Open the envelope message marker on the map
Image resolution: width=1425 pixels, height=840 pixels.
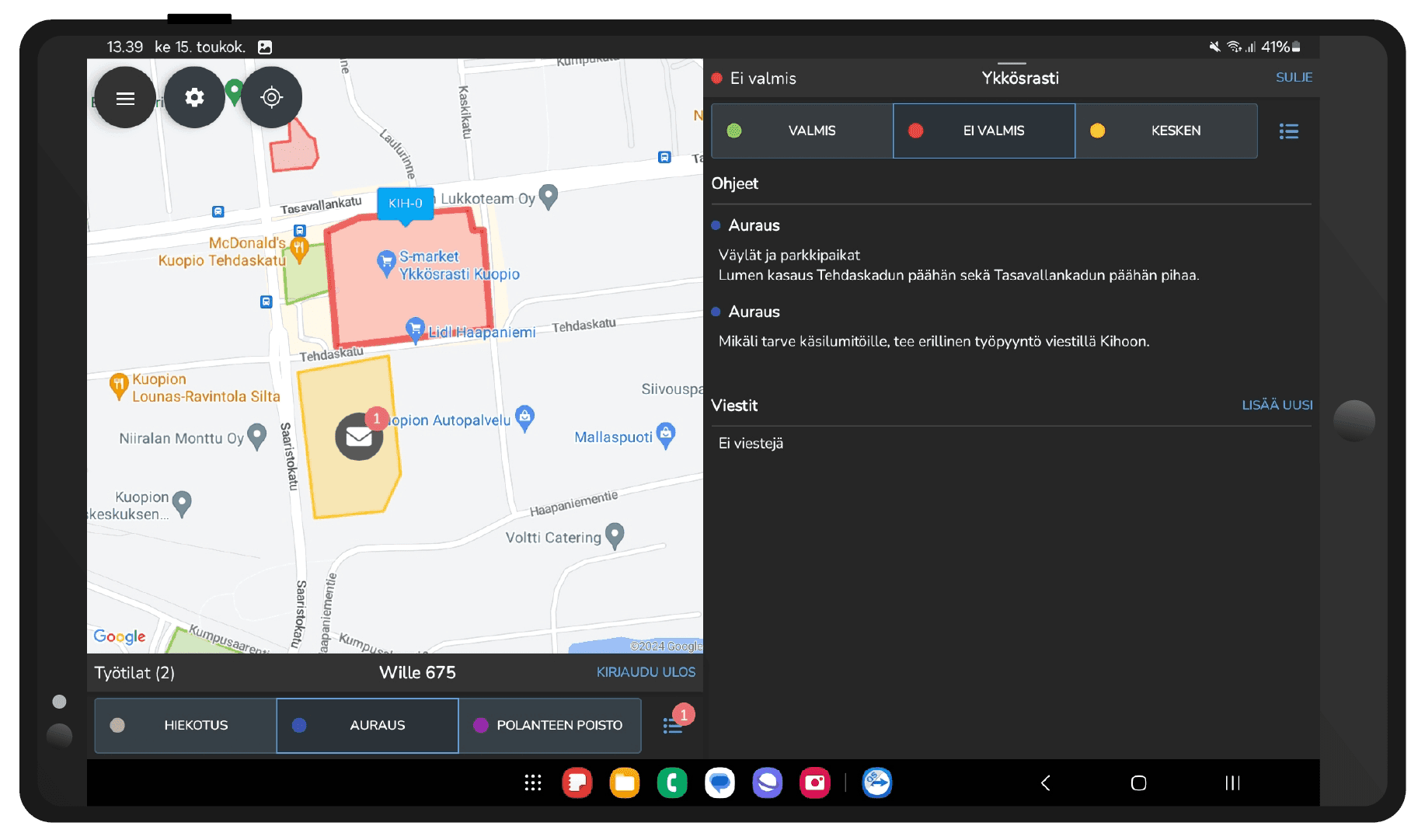(358, 437)
